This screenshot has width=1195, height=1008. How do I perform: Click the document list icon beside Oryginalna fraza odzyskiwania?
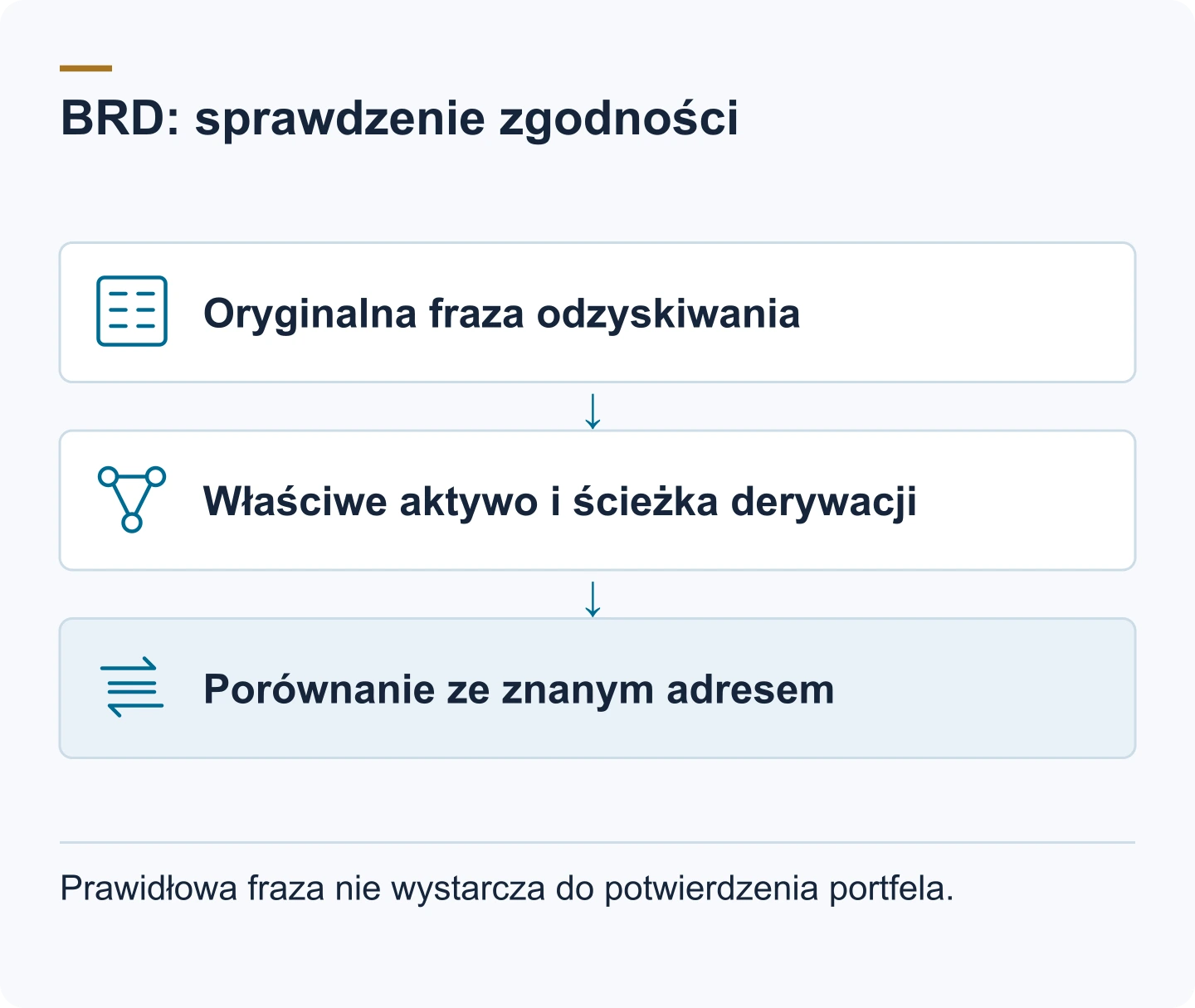click(x=132, y=311)
